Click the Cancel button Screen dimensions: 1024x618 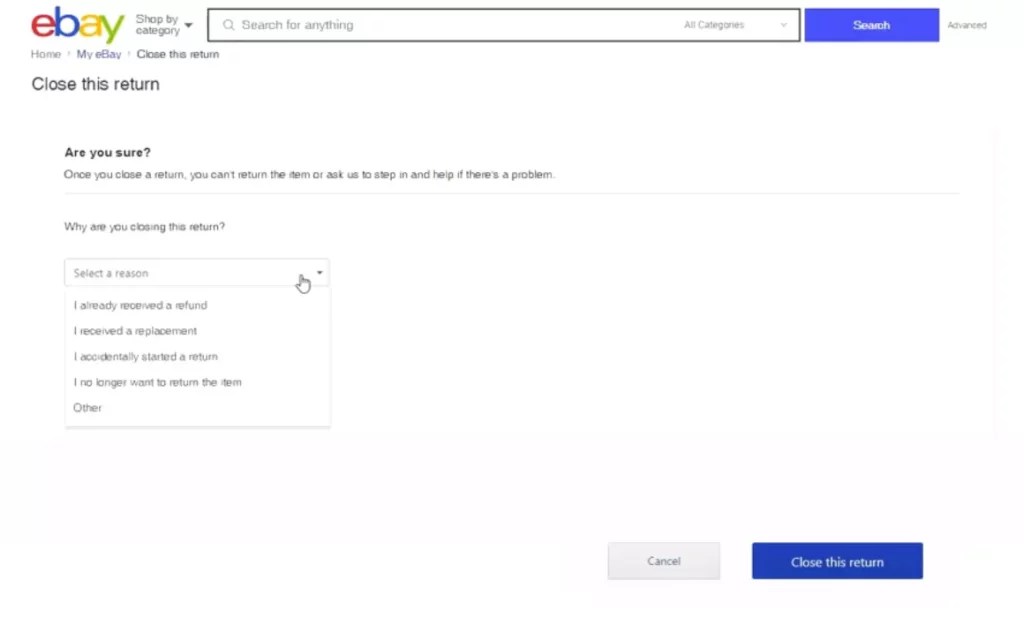point(663,561)
